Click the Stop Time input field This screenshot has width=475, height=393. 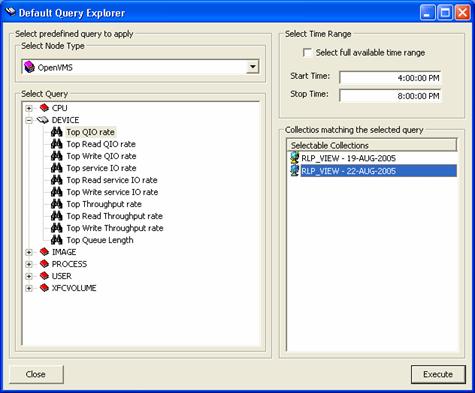pos(390,96)
